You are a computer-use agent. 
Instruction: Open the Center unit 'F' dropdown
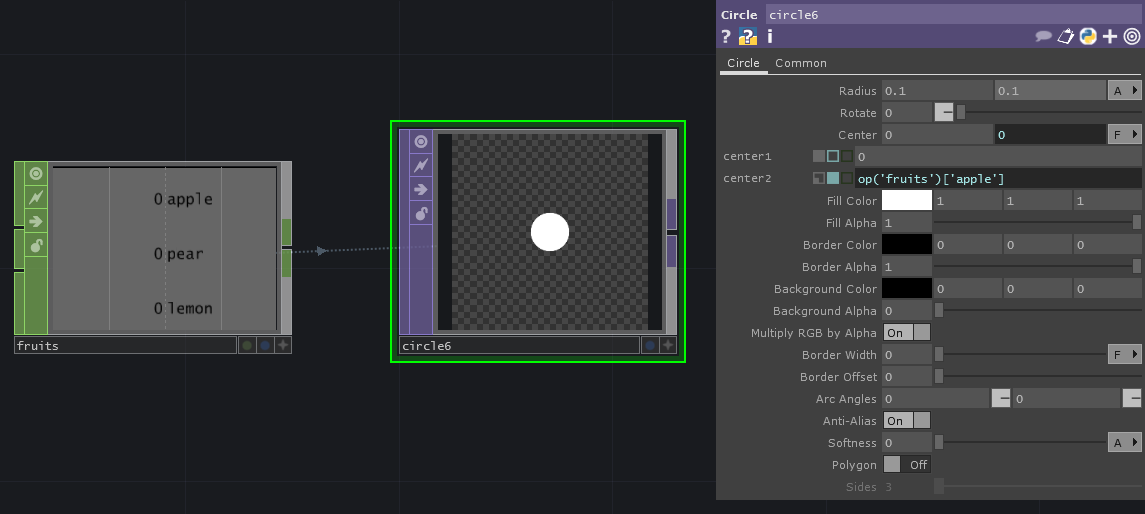pos(1125,135)
